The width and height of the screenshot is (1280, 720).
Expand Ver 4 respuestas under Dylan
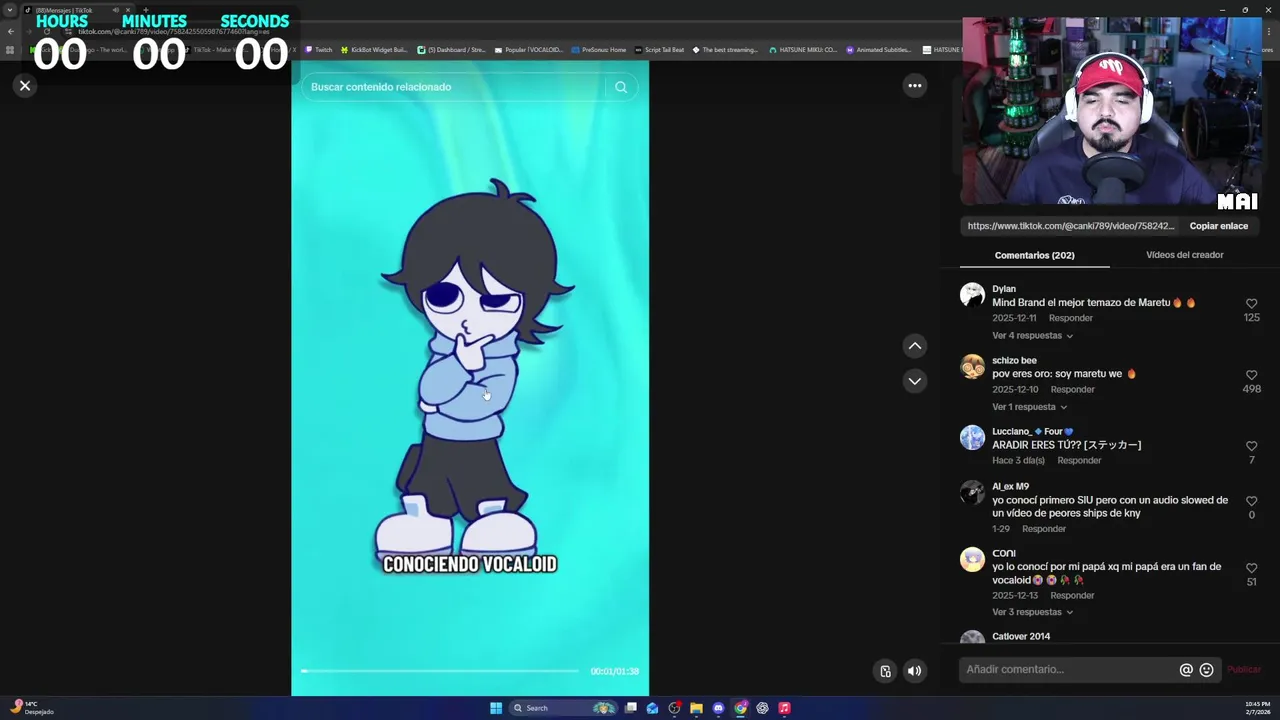tap(1032, 336)
